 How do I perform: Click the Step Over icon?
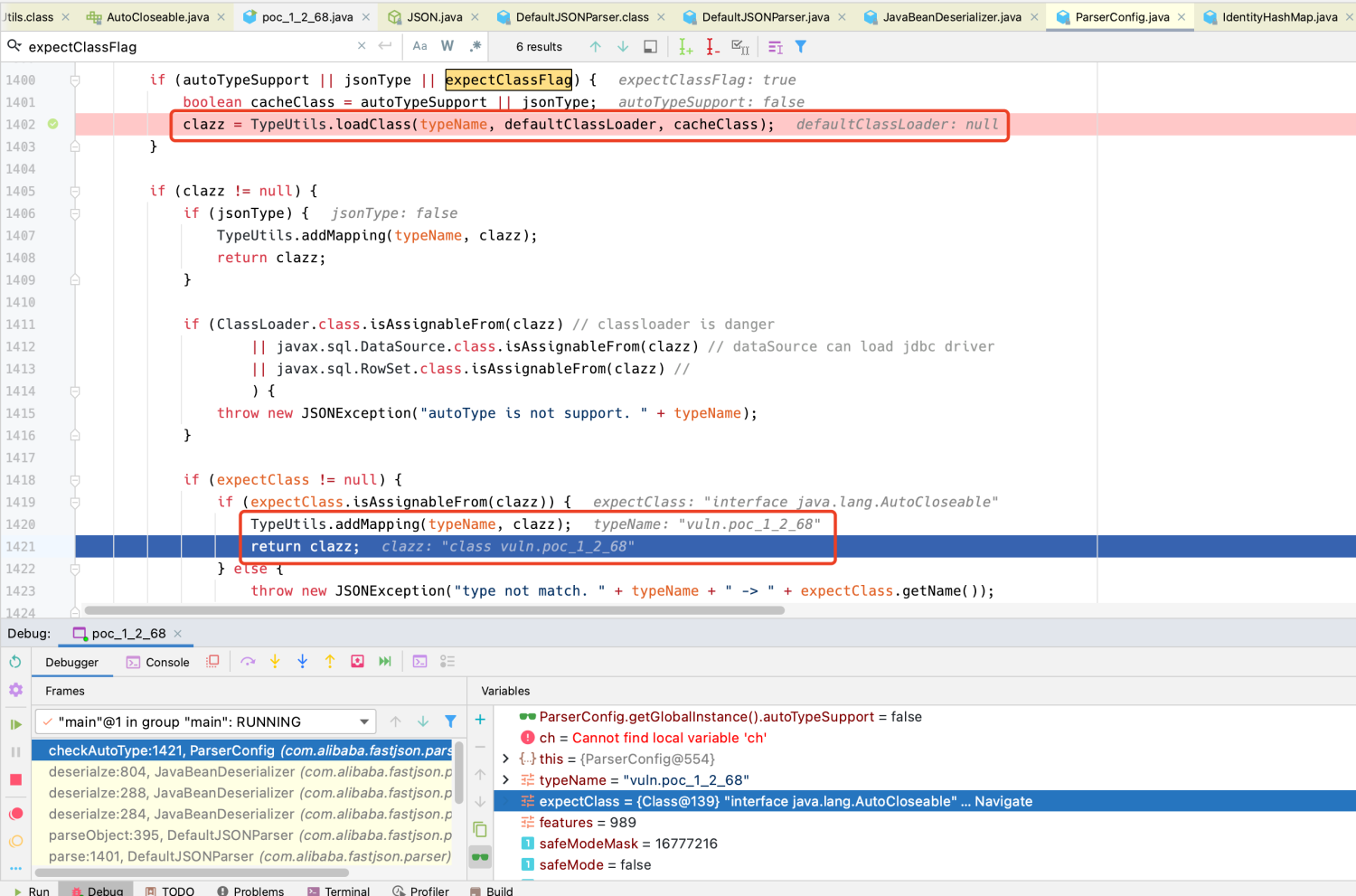coord(248,662)
